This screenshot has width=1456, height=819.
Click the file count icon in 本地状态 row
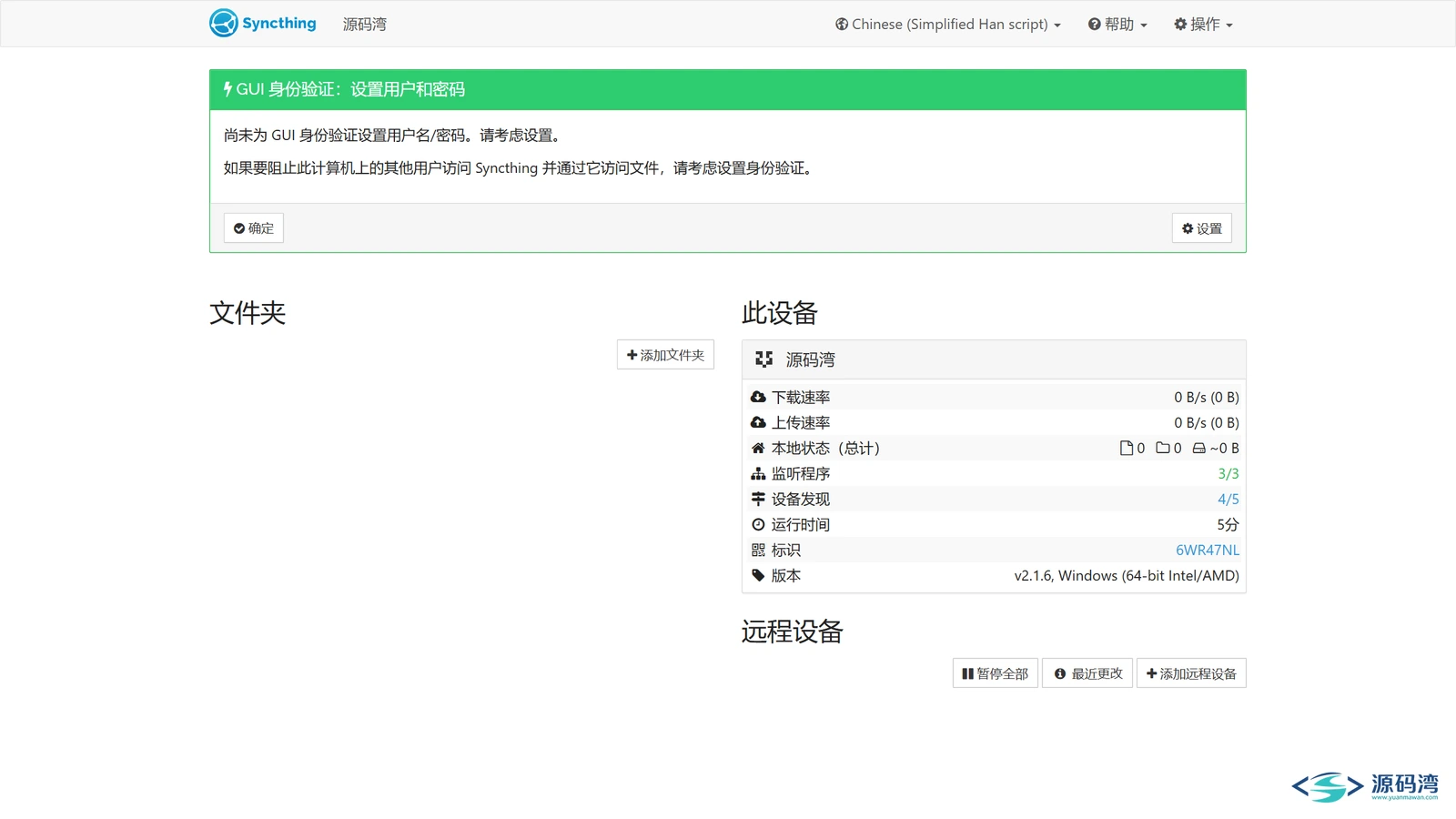pyautogui.click(x=1127, y=448)
